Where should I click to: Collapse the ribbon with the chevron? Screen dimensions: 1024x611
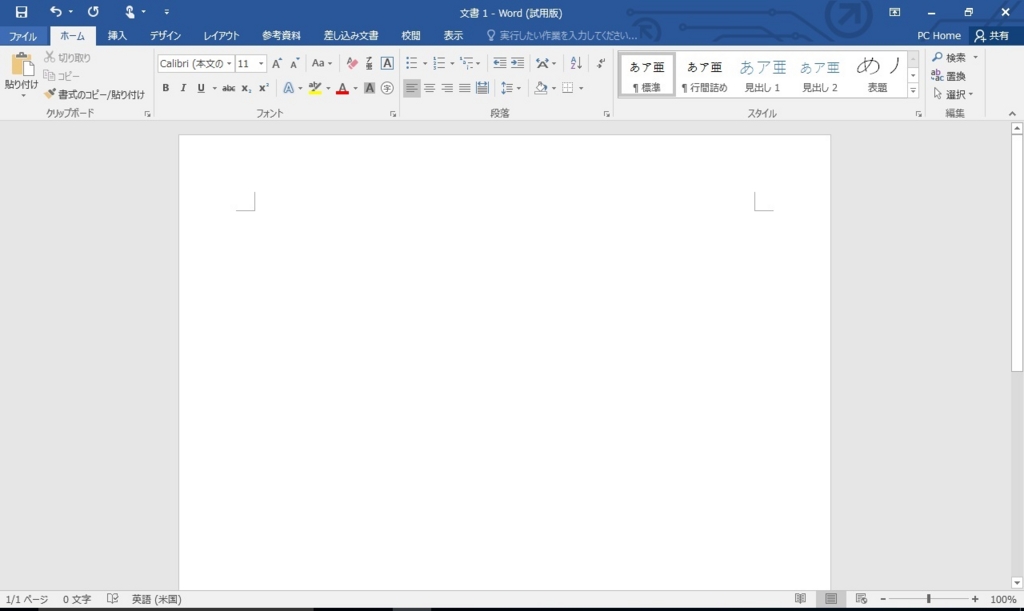[1012, 114]
